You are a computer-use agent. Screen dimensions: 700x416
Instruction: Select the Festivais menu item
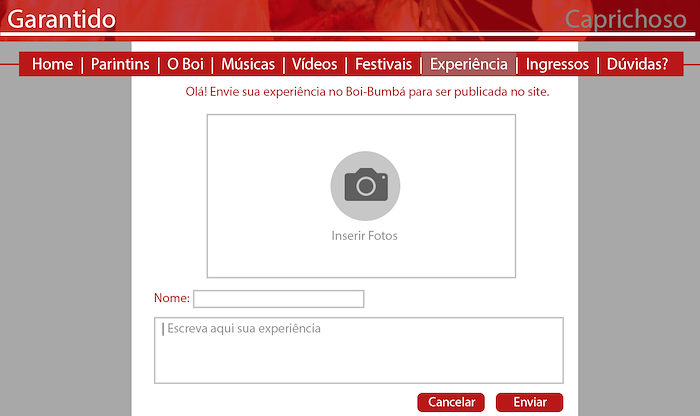[x=383, y=64]
